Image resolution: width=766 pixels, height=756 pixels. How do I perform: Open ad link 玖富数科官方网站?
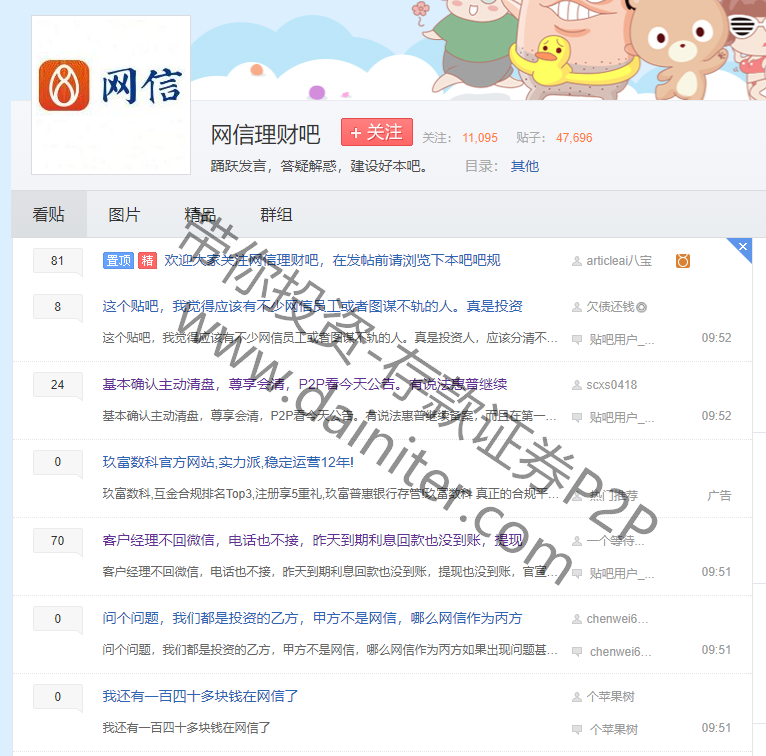tap(228, 462)
